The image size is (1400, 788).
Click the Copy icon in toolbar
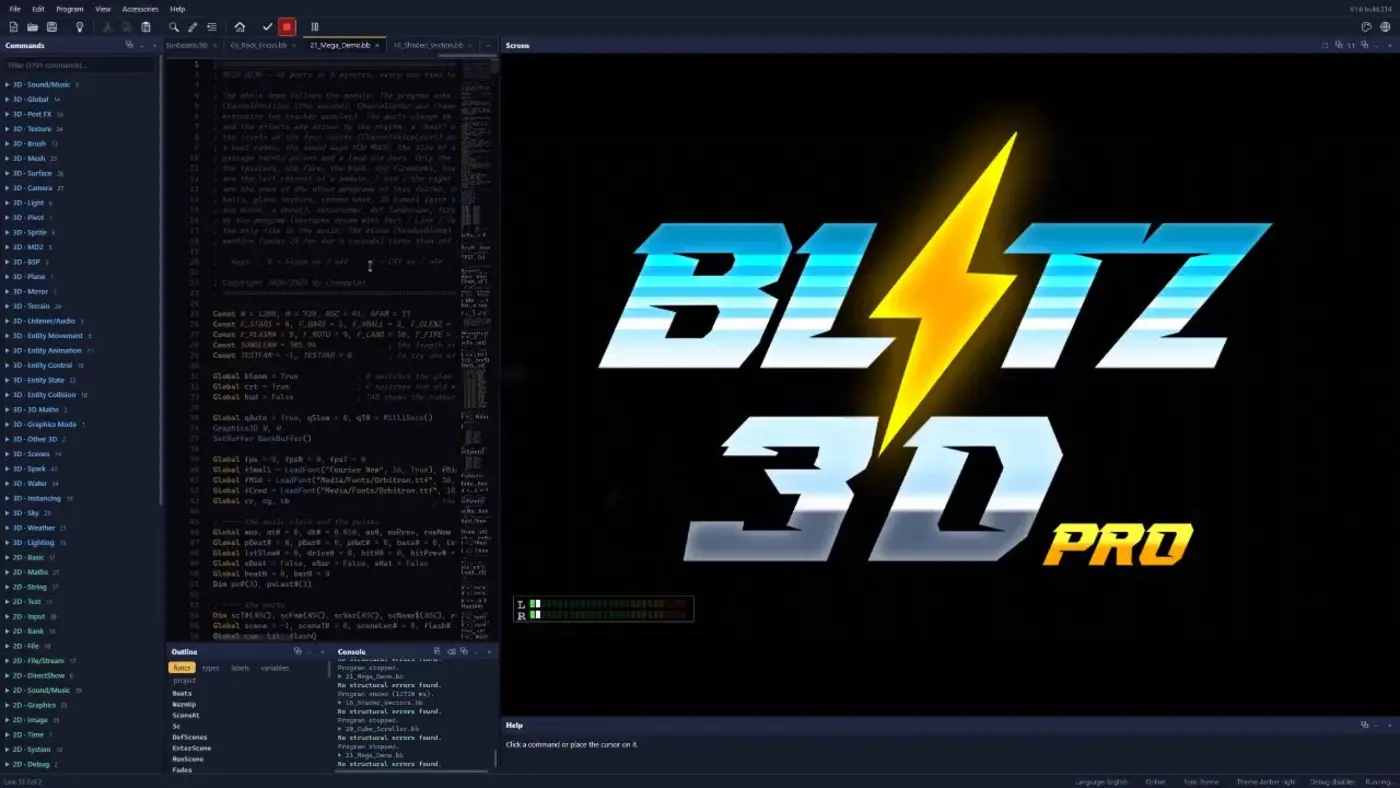tap(126, 27)
